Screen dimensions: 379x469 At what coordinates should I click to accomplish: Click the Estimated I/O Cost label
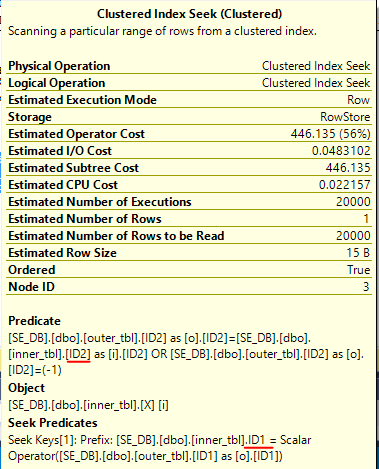click(60, 151)
